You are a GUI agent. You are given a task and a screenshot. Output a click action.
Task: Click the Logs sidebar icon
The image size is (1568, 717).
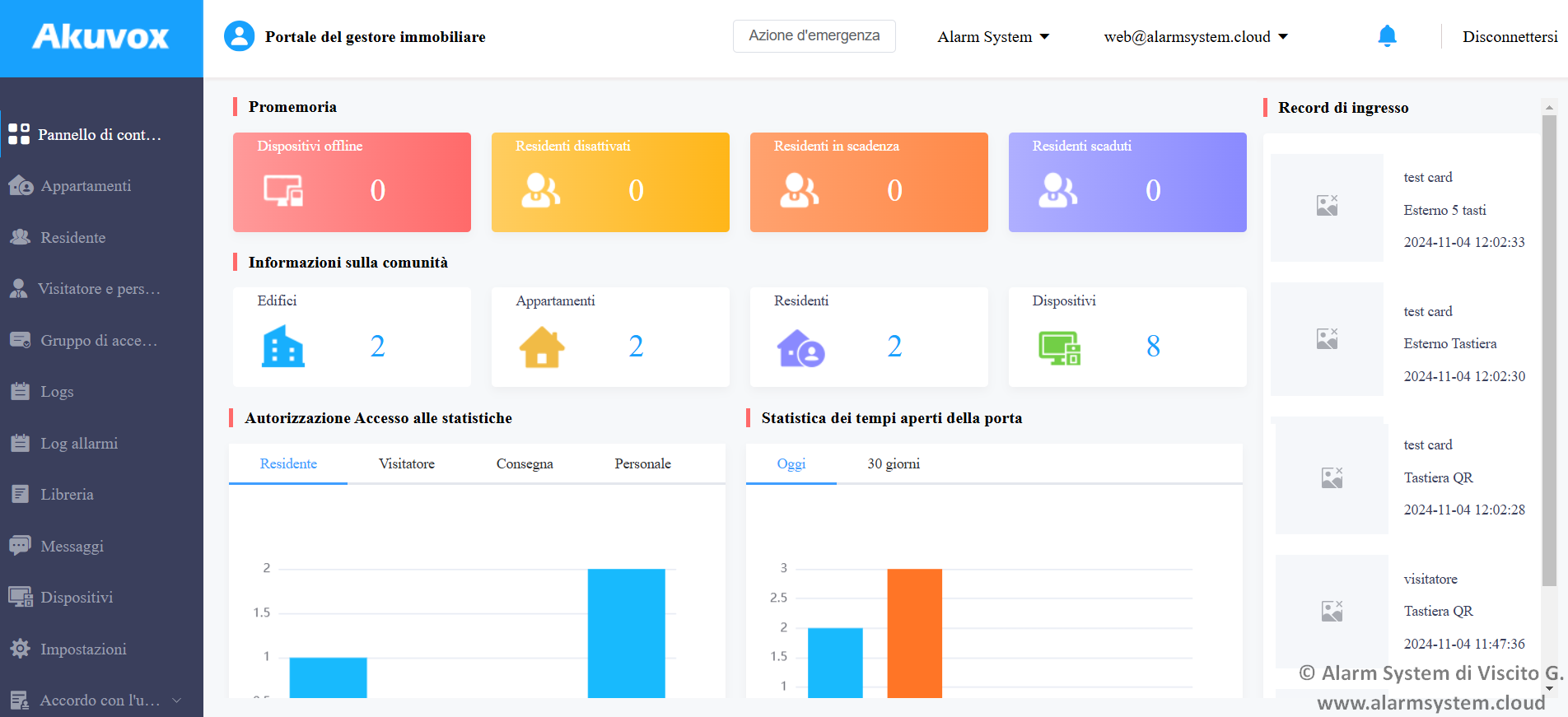(x=20, y=391)
